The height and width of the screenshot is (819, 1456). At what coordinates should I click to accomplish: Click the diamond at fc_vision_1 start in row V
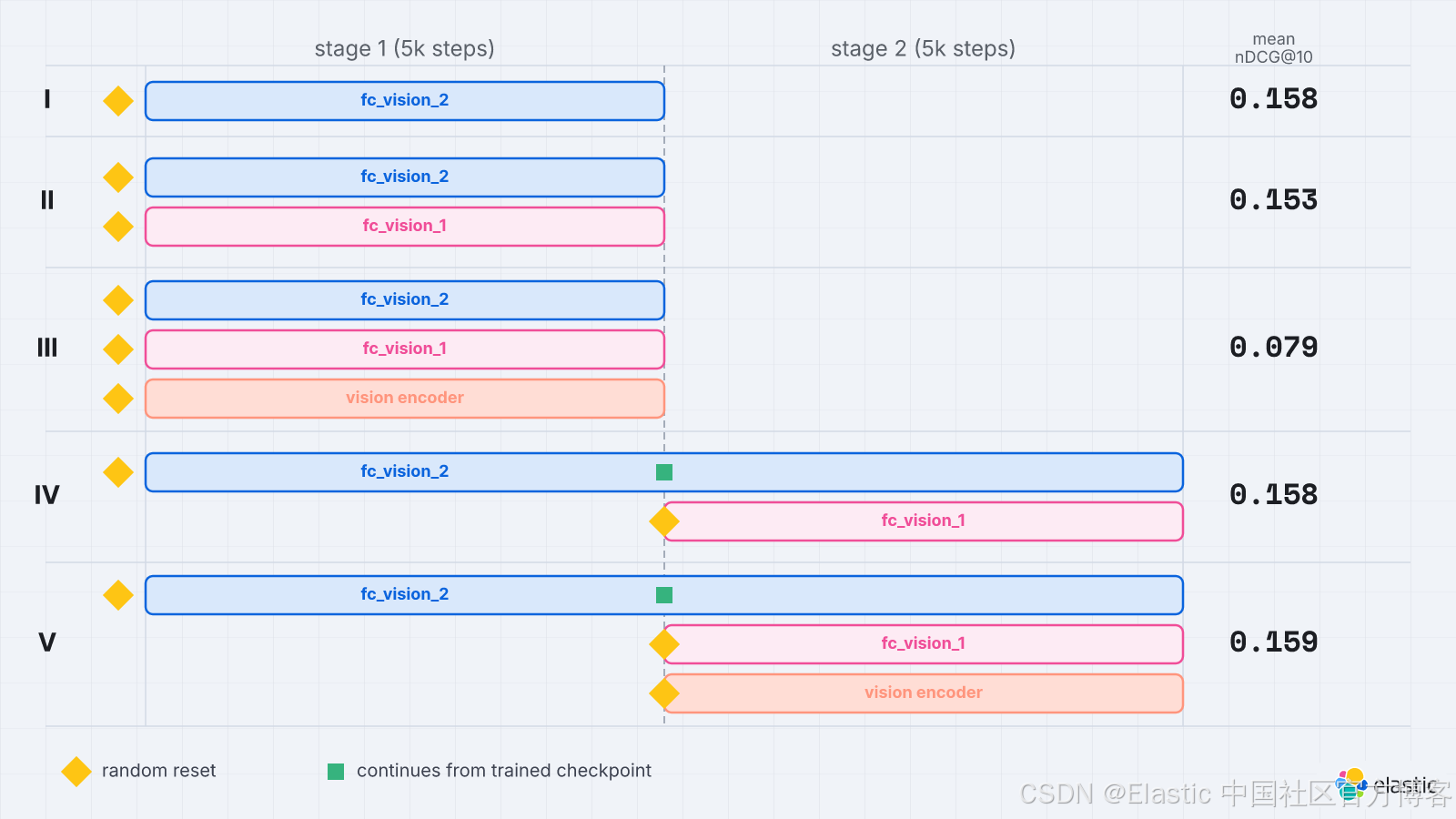pos(664,644)
